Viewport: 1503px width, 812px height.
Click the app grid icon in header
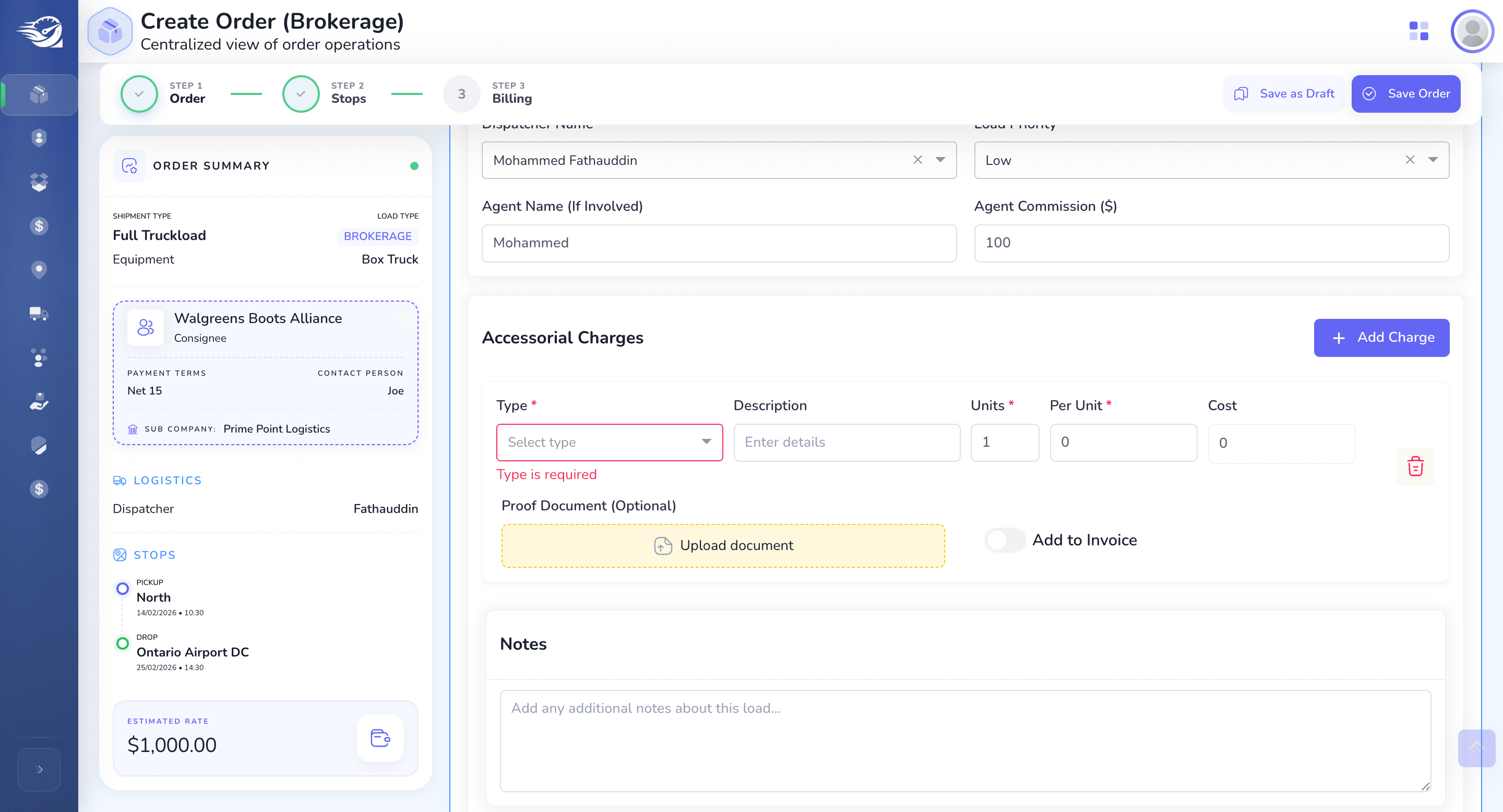point(1418,31)
